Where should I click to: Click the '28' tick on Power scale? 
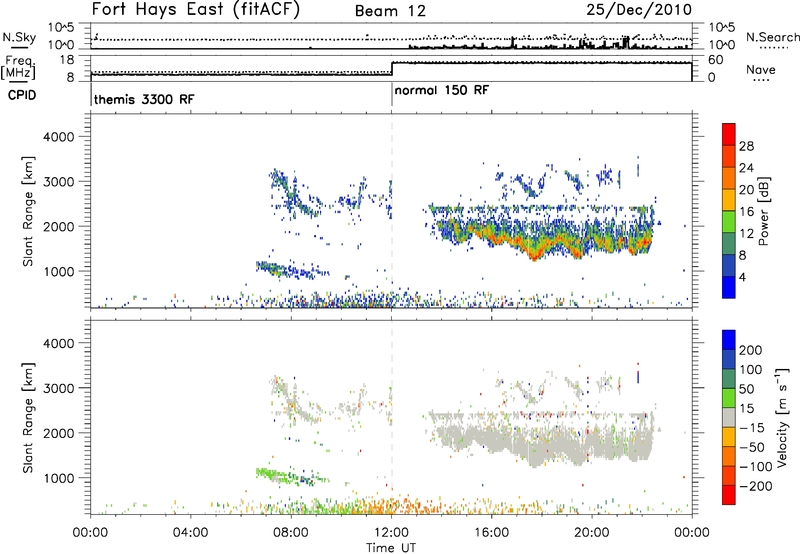pos(746,146)
